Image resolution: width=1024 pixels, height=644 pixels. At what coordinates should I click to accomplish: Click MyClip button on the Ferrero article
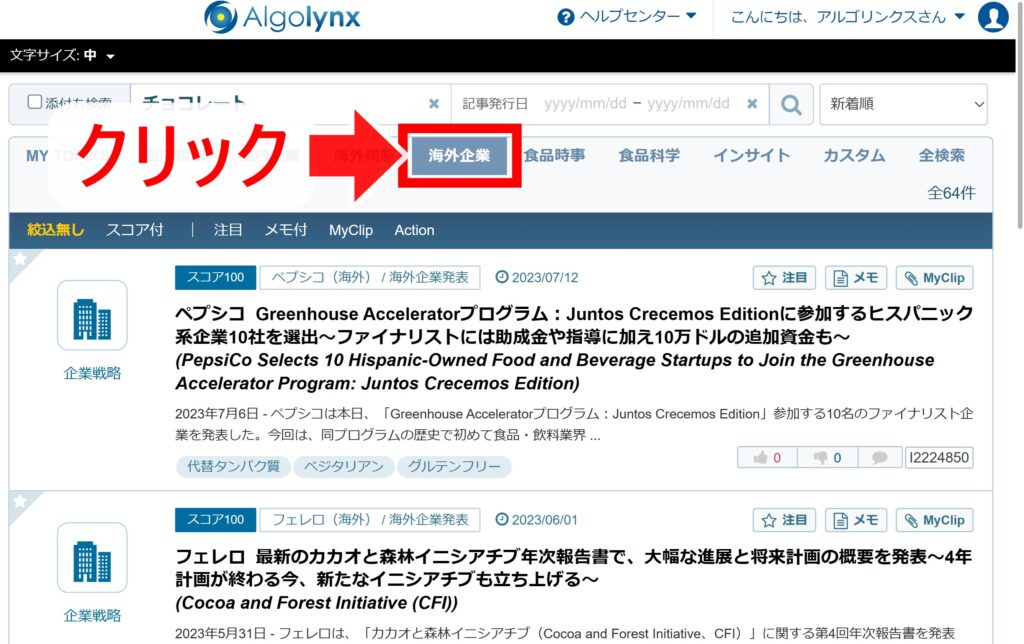(934, 520)
